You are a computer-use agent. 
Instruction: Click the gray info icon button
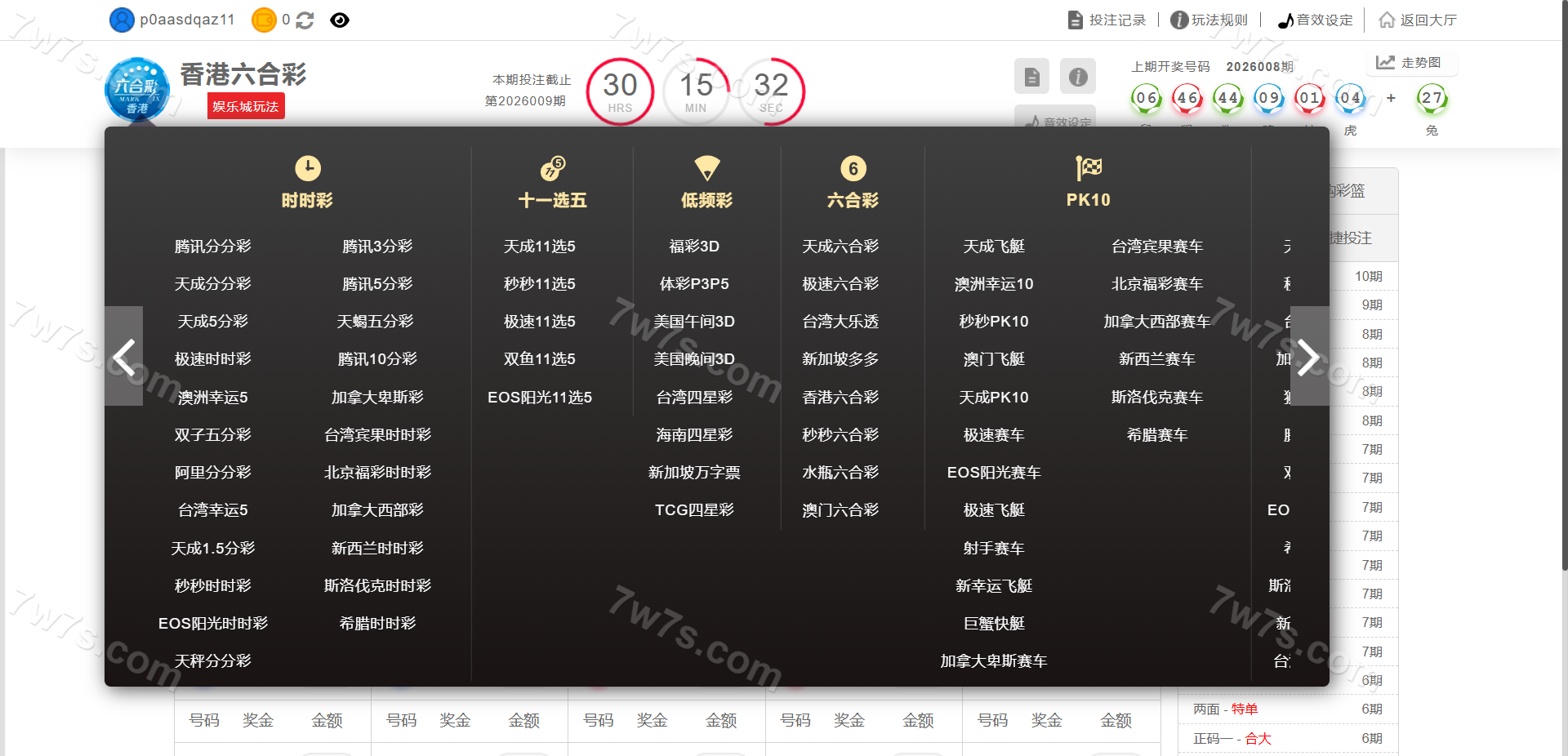tap(1078, 77)
